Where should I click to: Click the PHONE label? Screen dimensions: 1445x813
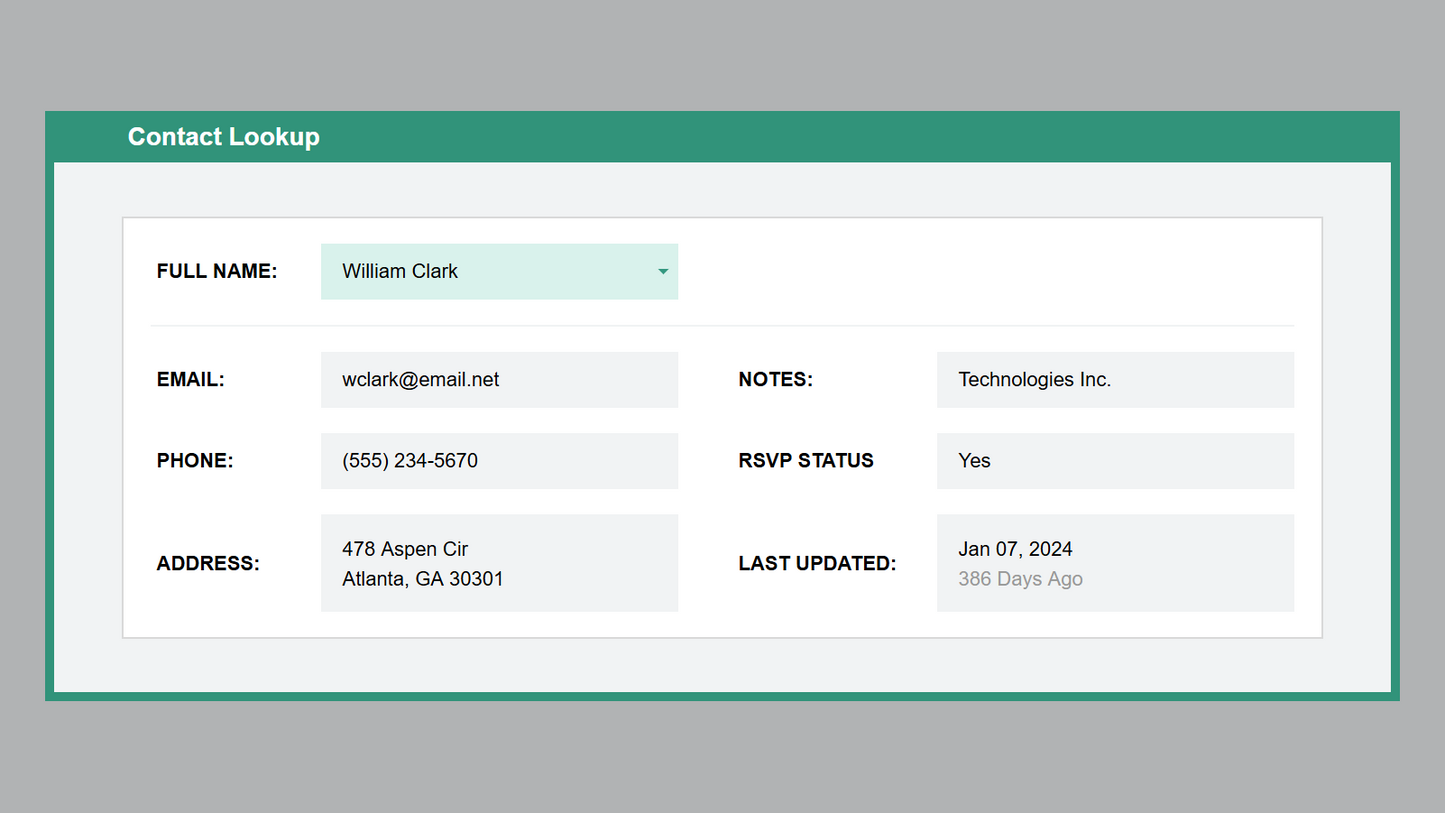pyautogui.click(x=194, y=460)
